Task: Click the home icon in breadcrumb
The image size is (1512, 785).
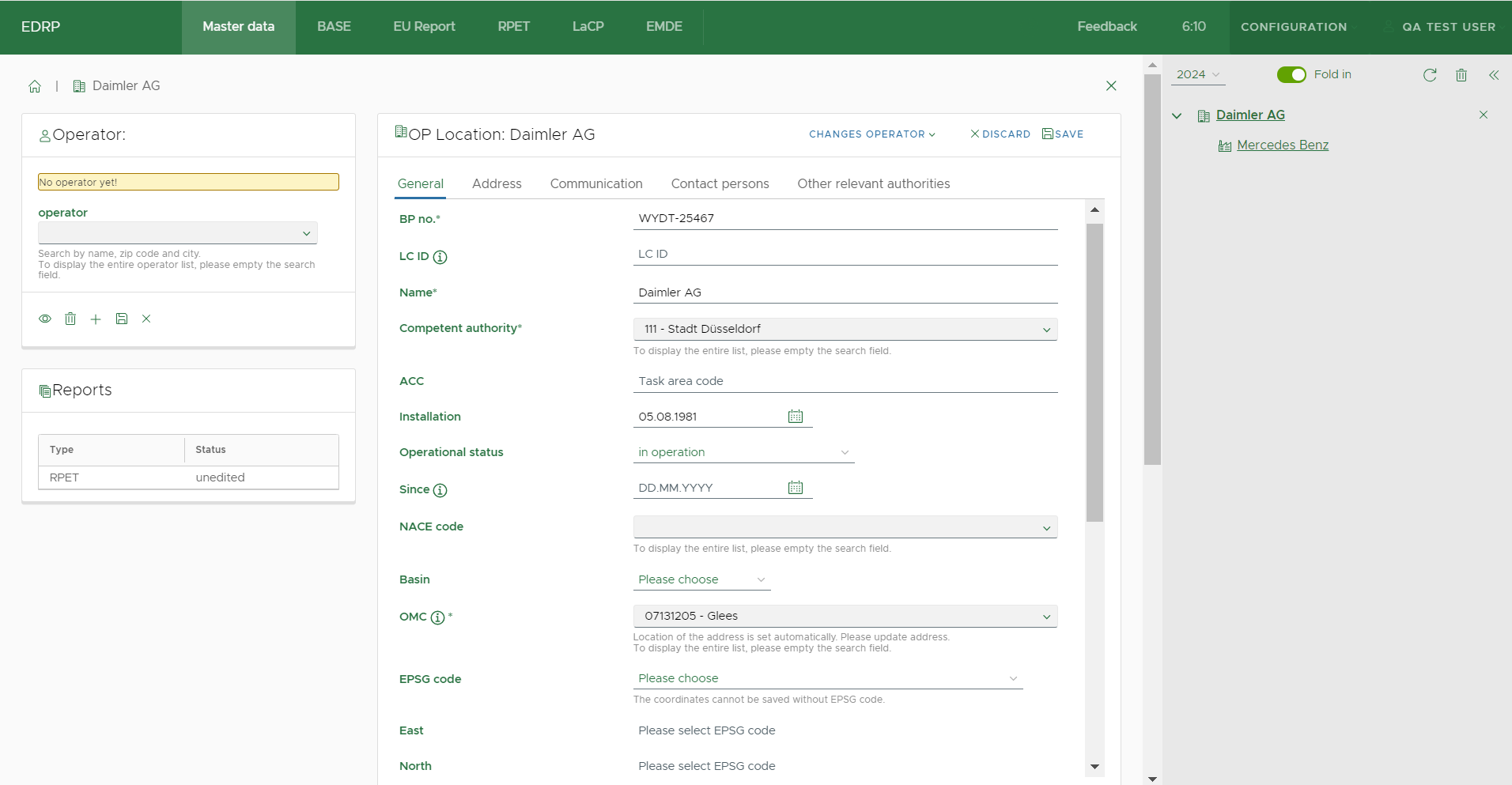Action: (x=35, y=86)
